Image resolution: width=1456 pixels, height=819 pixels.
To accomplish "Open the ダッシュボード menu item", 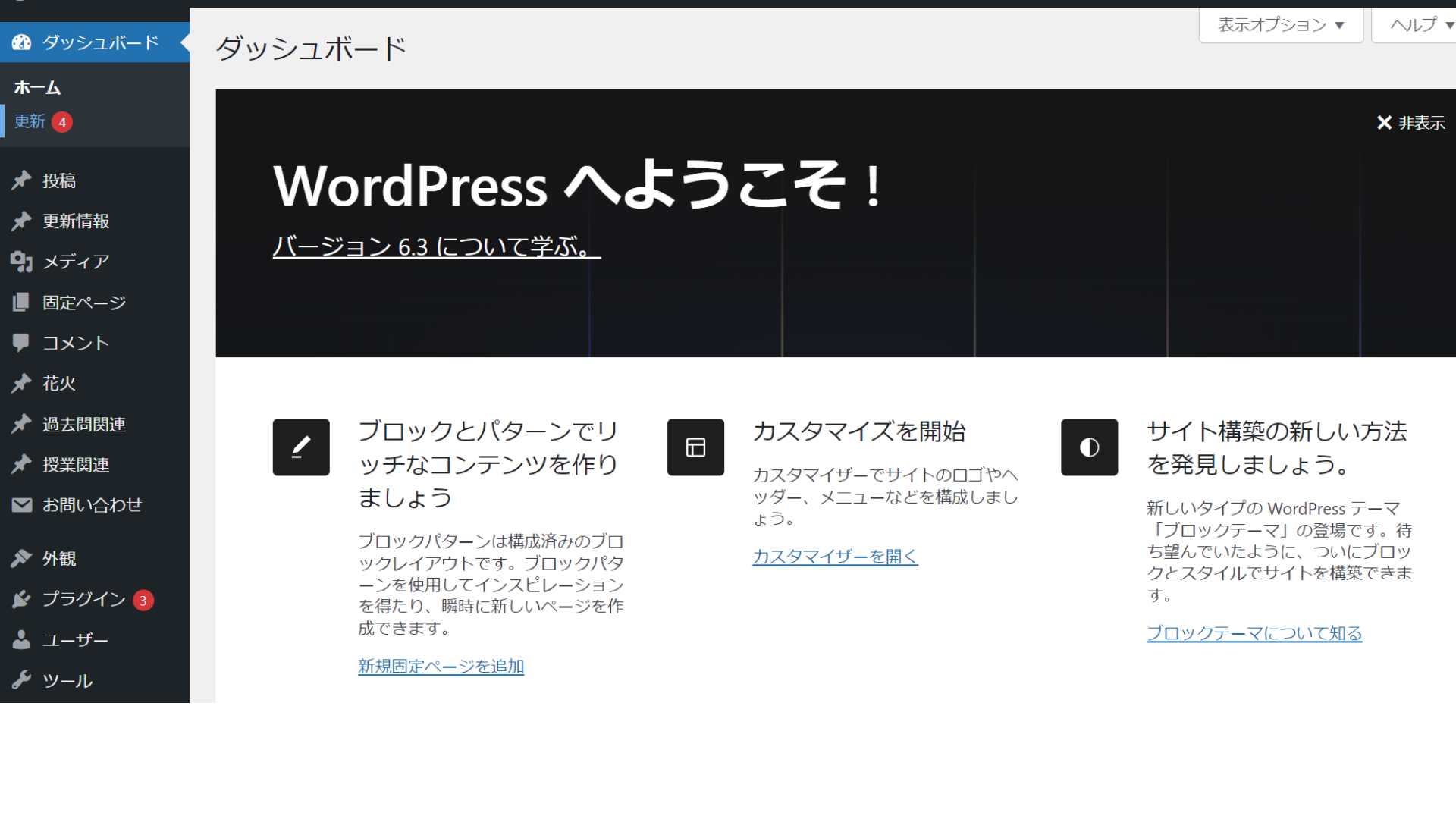I will tap(95, 42).
